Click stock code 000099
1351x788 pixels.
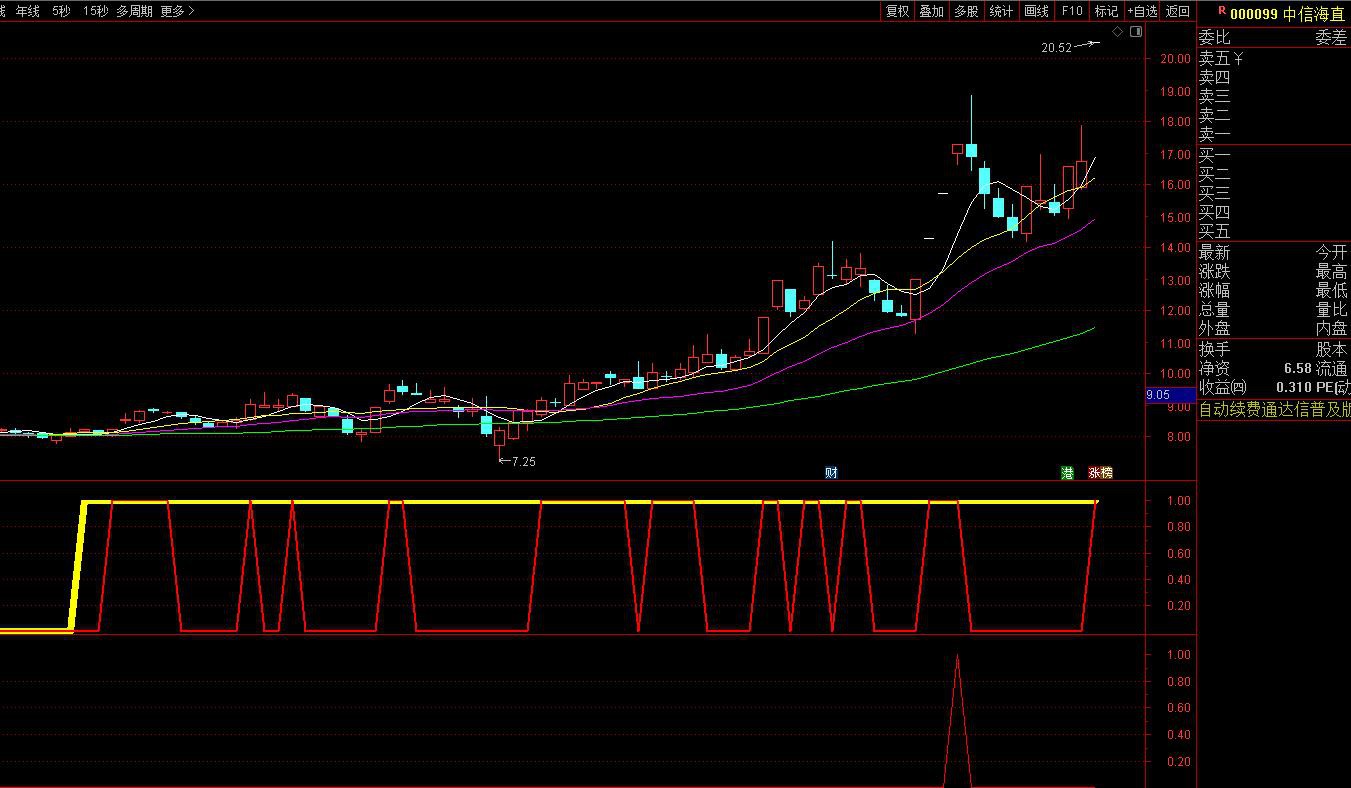tap(1253, 13)
